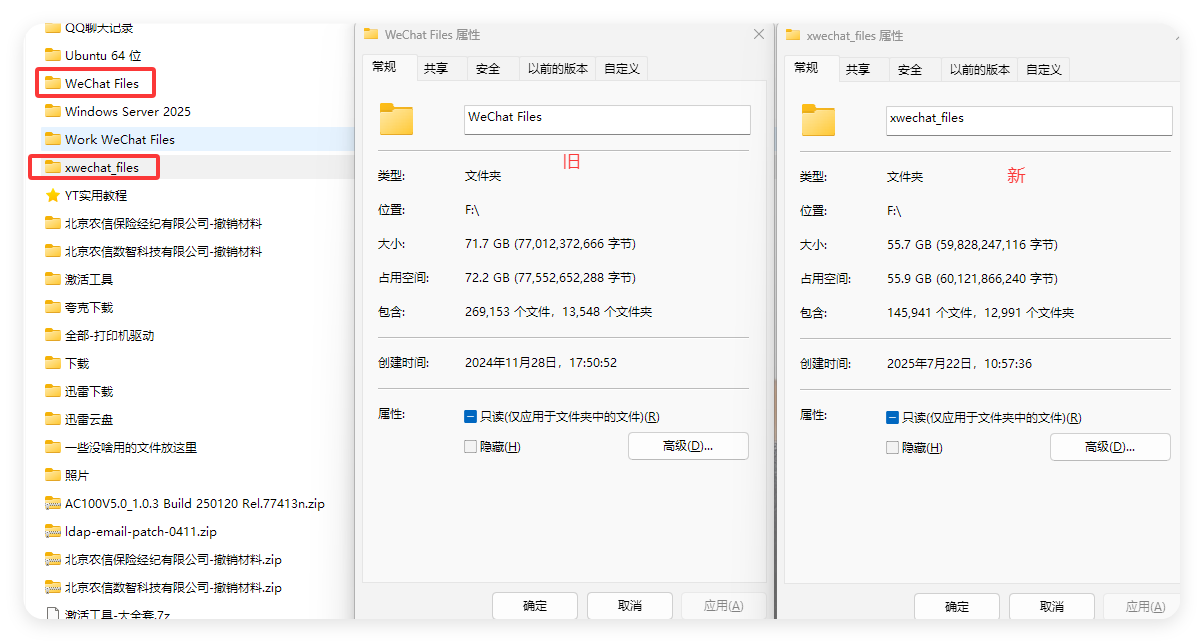This screenshot has height=642, width=1203.
Task: Open 以前的版本 tab in WeChat Files 属性
Action: [x=558, y=69]
